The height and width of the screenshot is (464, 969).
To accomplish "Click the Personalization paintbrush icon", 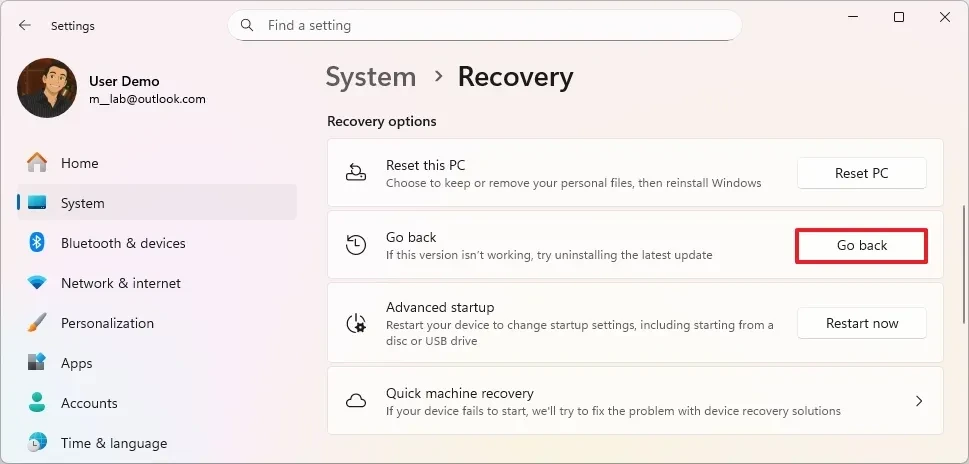I will pos(37,323).
